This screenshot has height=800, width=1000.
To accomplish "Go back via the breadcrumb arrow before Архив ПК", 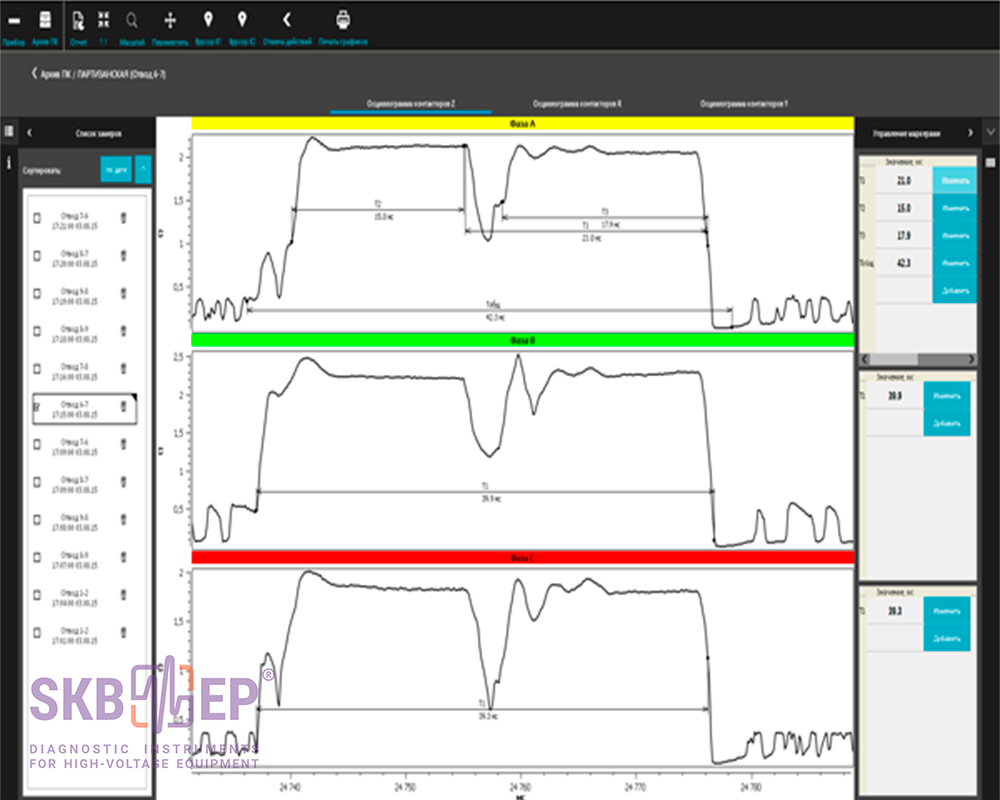I will pyautogui.click(x=34, y=73).
